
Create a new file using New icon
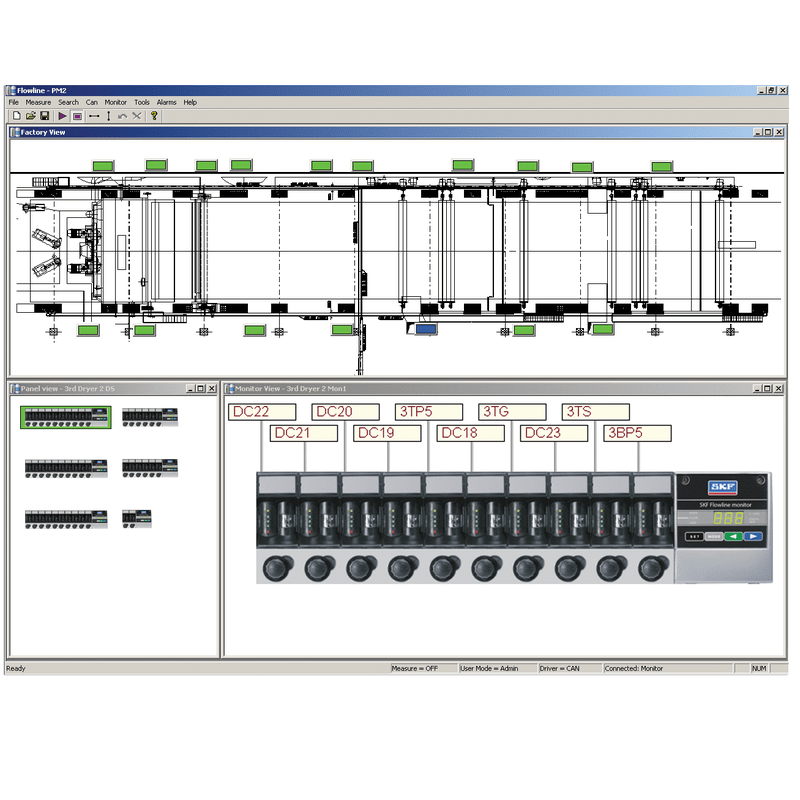click(x=17, y=116)
